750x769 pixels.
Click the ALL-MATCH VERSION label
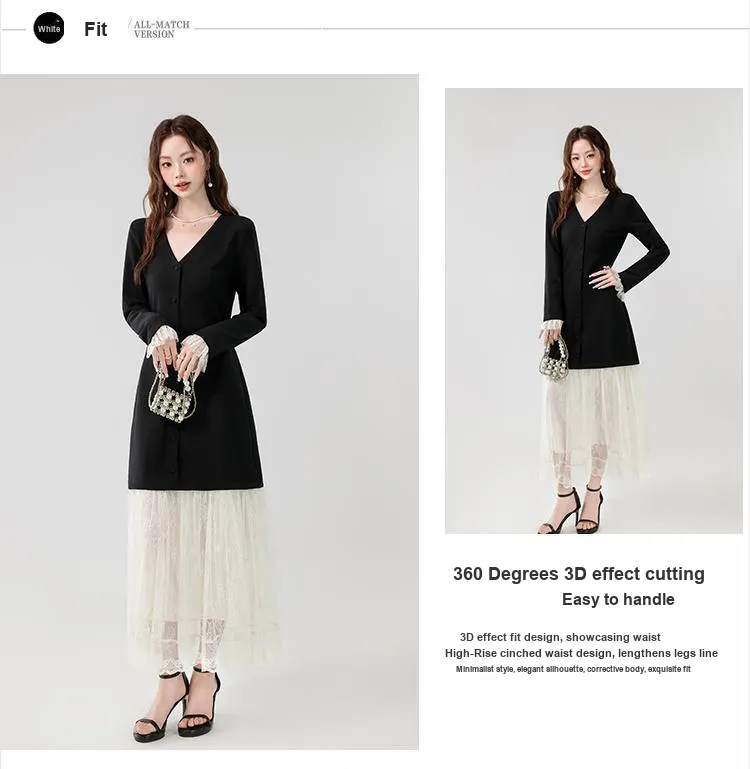tap(161, 29)
